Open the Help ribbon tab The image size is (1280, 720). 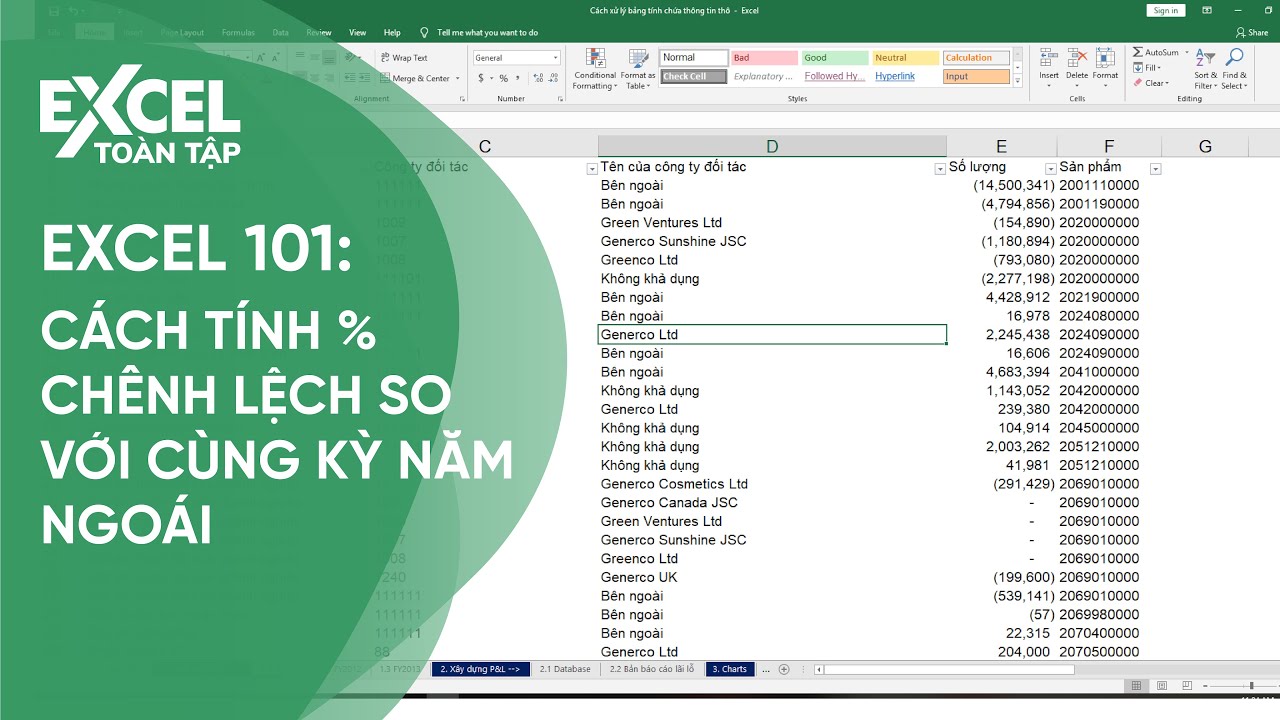click(x=392, y=32)
